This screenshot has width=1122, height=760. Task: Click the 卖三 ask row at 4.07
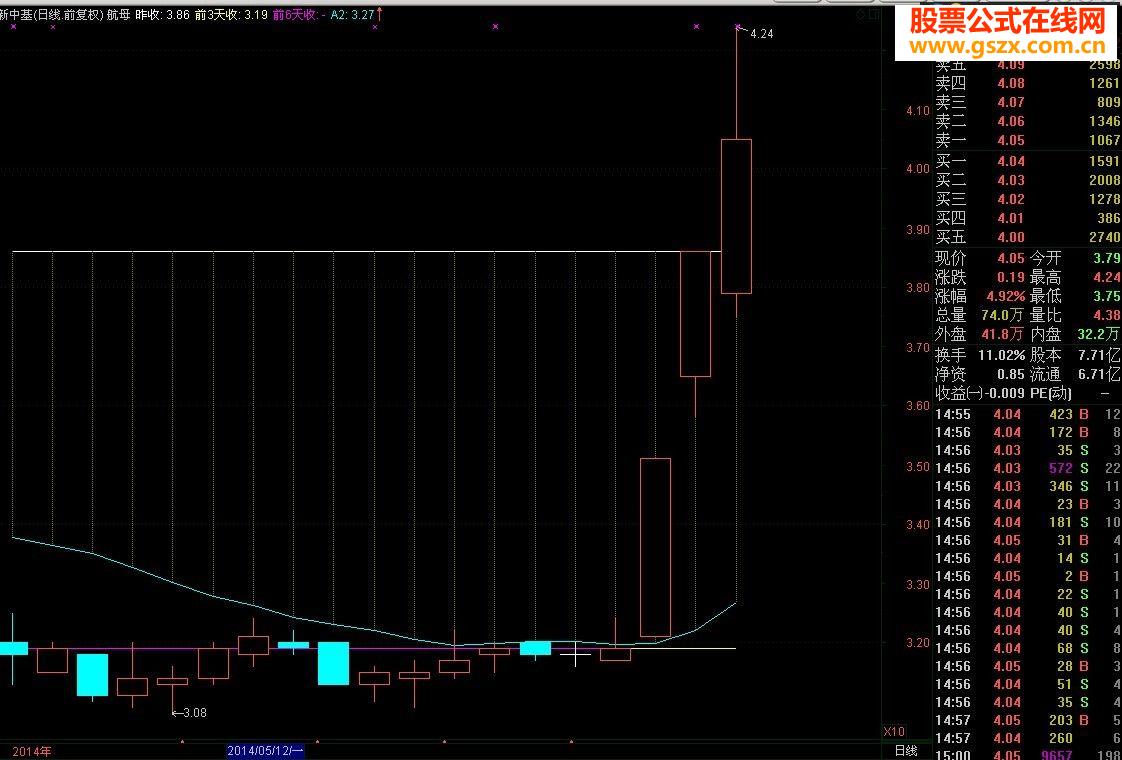pyautogui.click(x=1028, y=102)
